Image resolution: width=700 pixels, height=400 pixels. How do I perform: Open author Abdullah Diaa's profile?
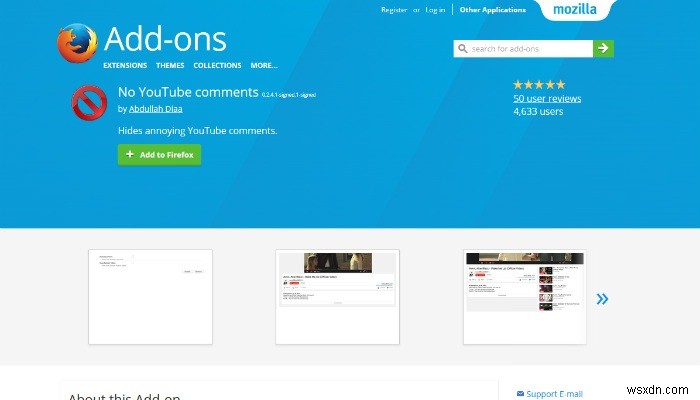point(156,109)
